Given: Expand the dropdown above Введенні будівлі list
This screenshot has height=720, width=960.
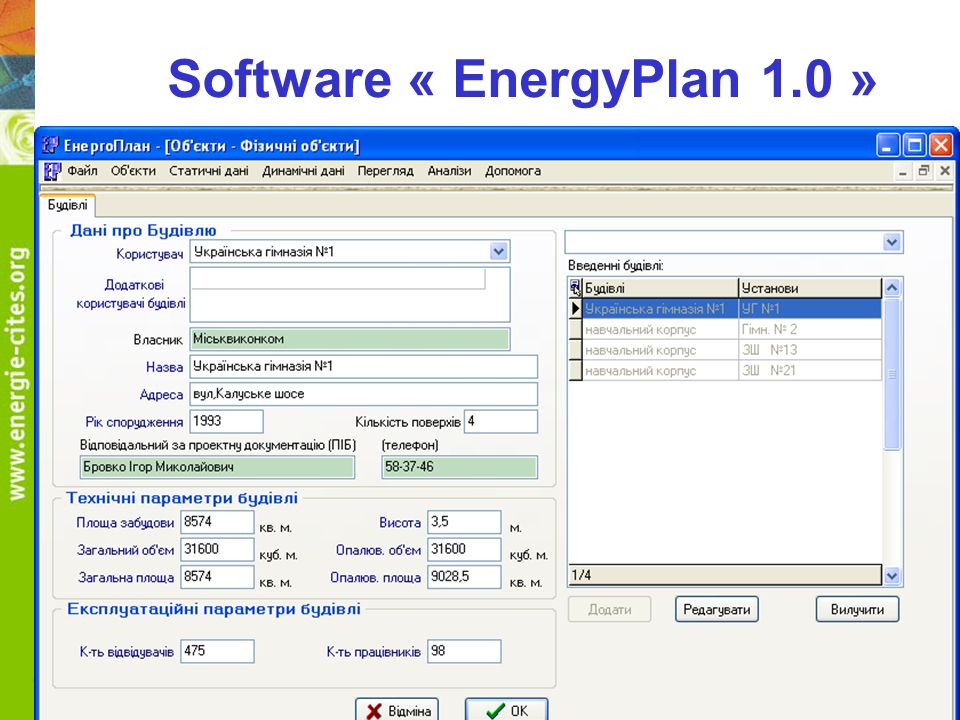Looking at the screenshot, I should (892, 242).
